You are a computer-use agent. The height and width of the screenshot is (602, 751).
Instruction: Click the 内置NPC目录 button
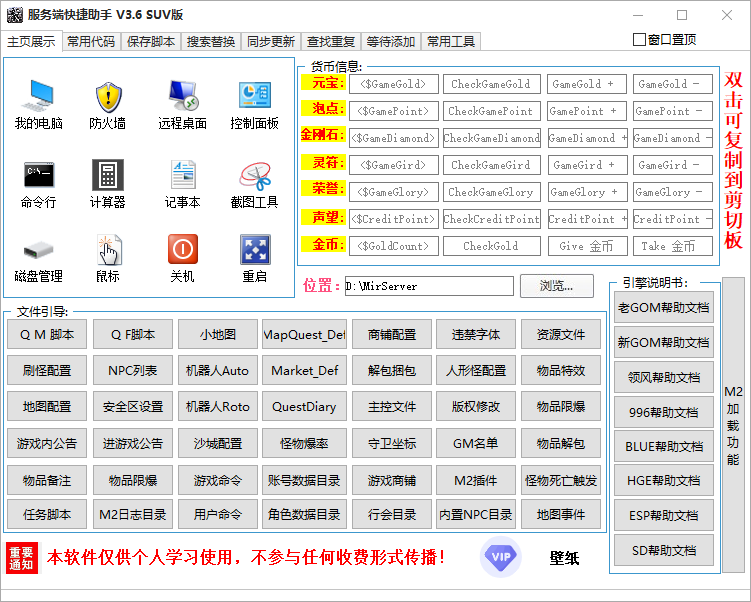(476, 514)
